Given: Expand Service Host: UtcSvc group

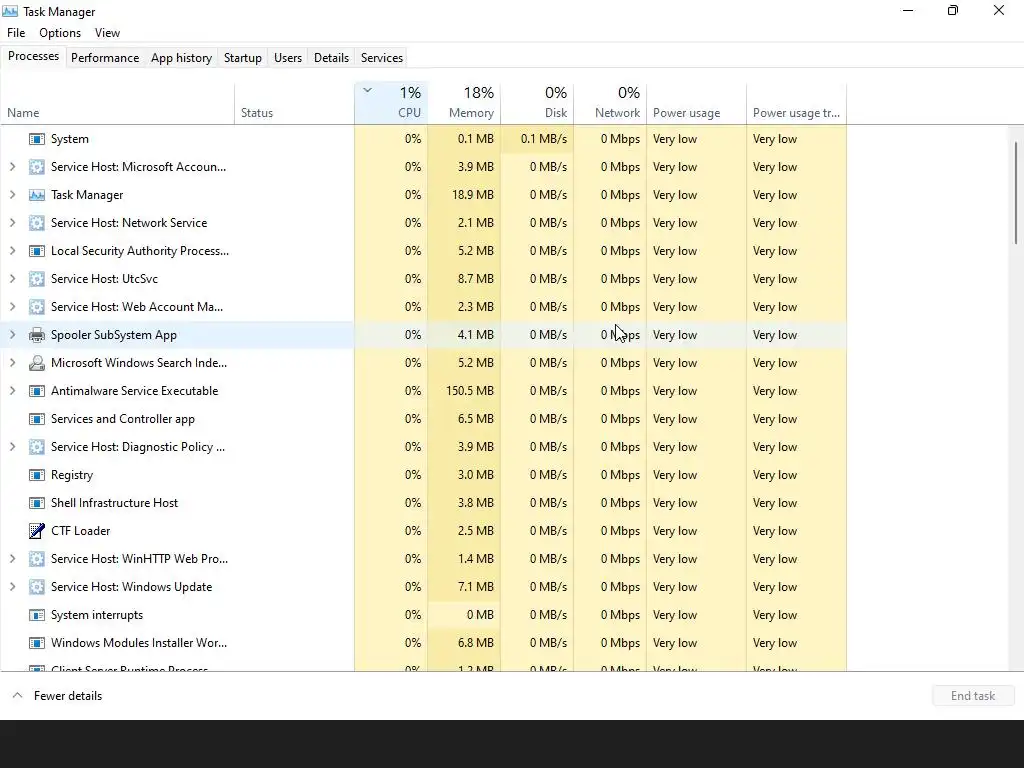Looking at the screenshot, I should coord(12,279).
